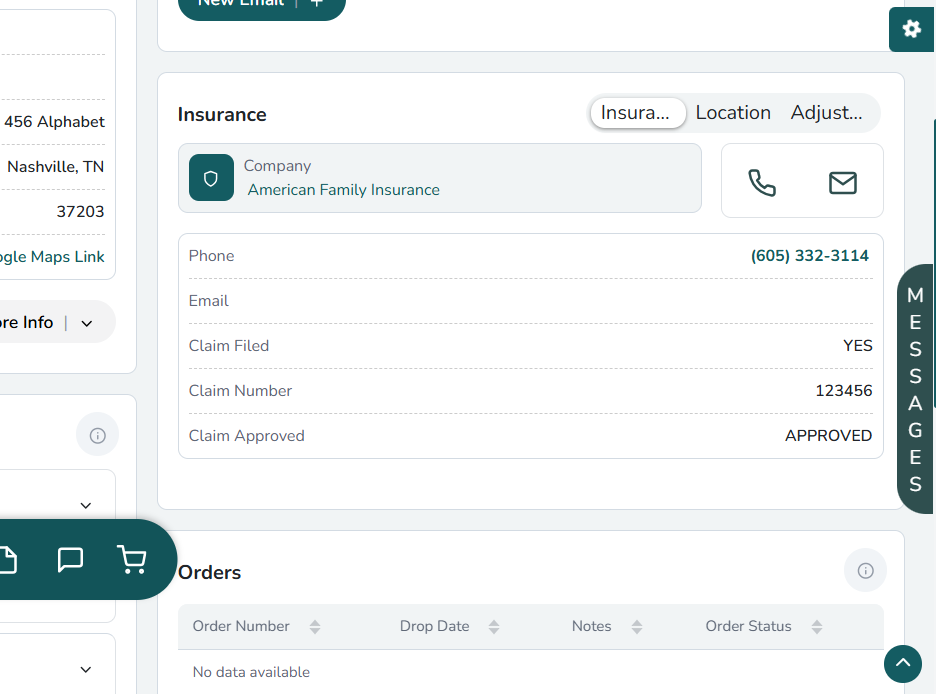Viewport: 936px width, 694px height.
Task: Click the shield icon beside Company
Action: (211, 178)
